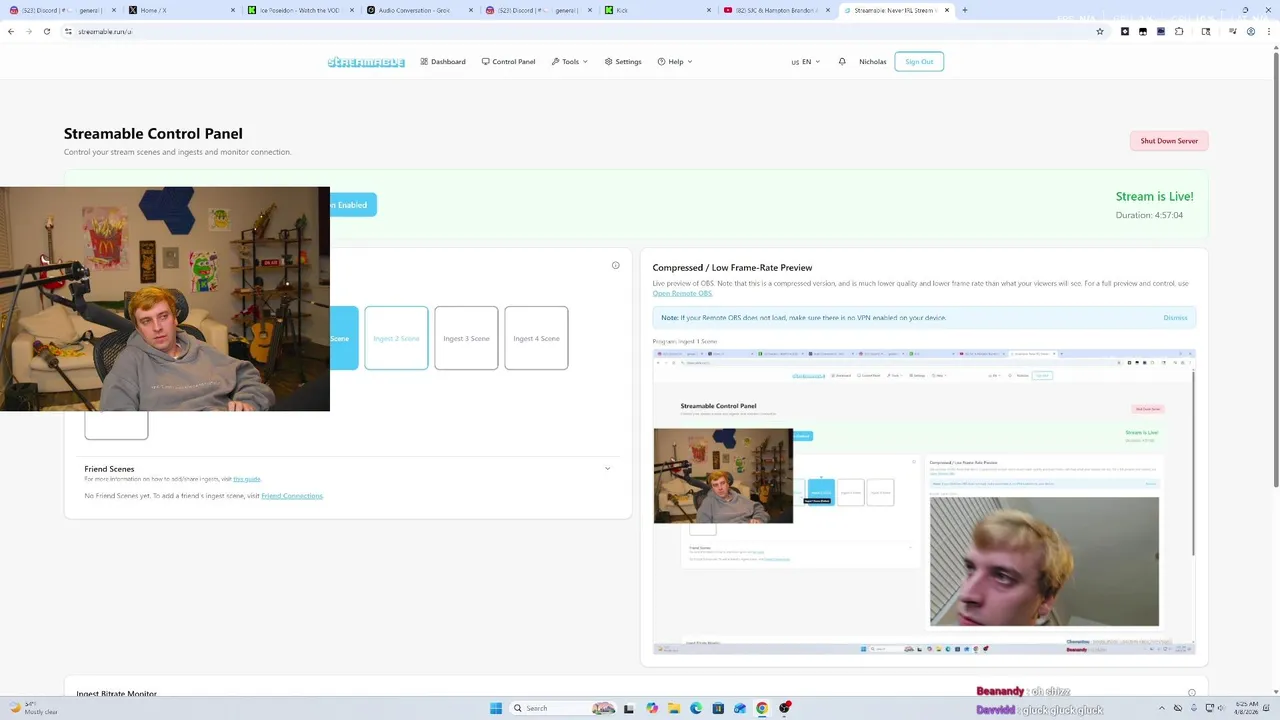Open the Settings nav item
The image size is (1280, 720).
pyautogui.click(x=623, y=62)
